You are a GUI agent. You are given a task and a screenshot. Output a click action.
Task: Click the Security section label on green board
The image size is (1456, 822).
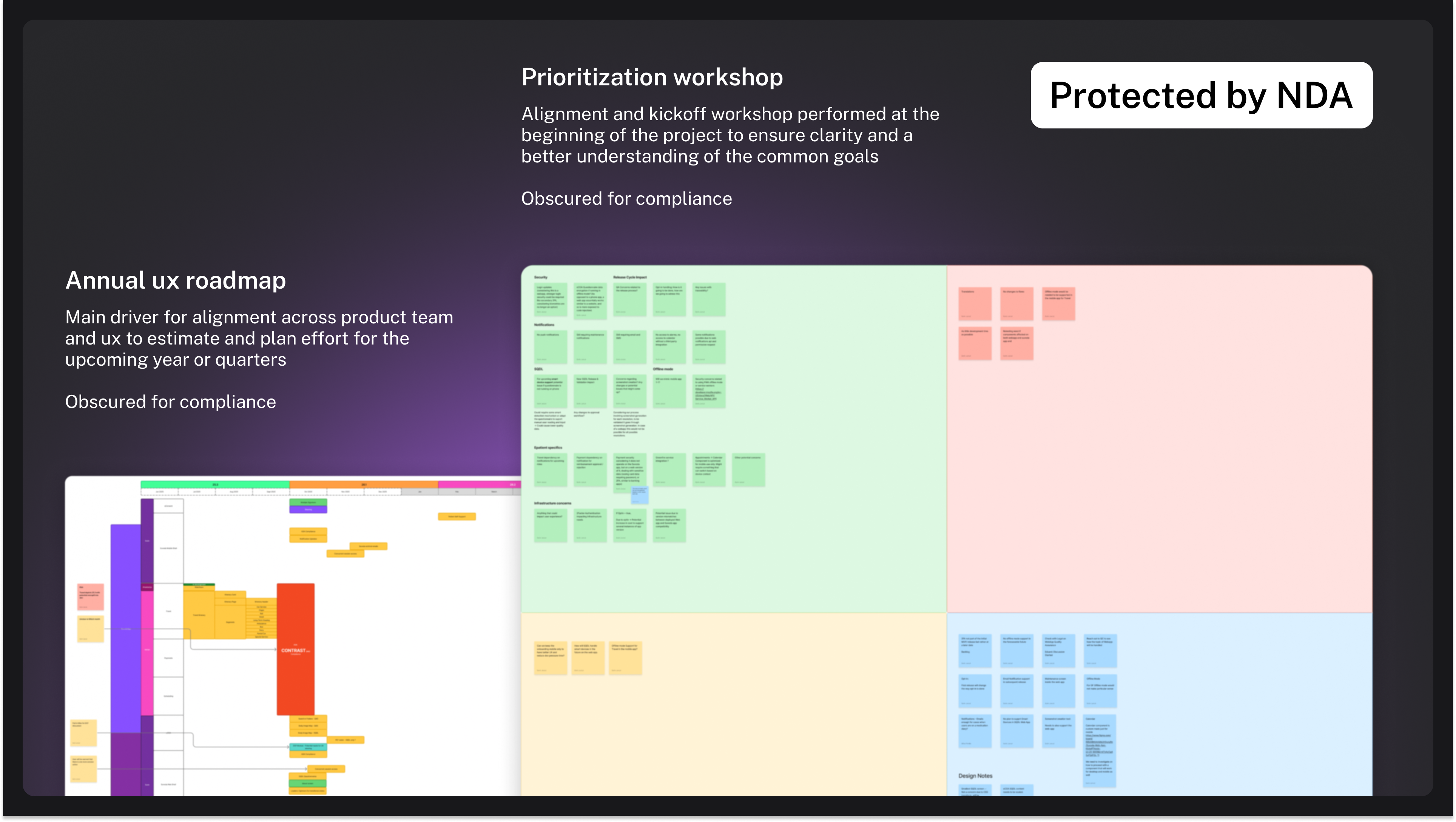coord(541,278)
